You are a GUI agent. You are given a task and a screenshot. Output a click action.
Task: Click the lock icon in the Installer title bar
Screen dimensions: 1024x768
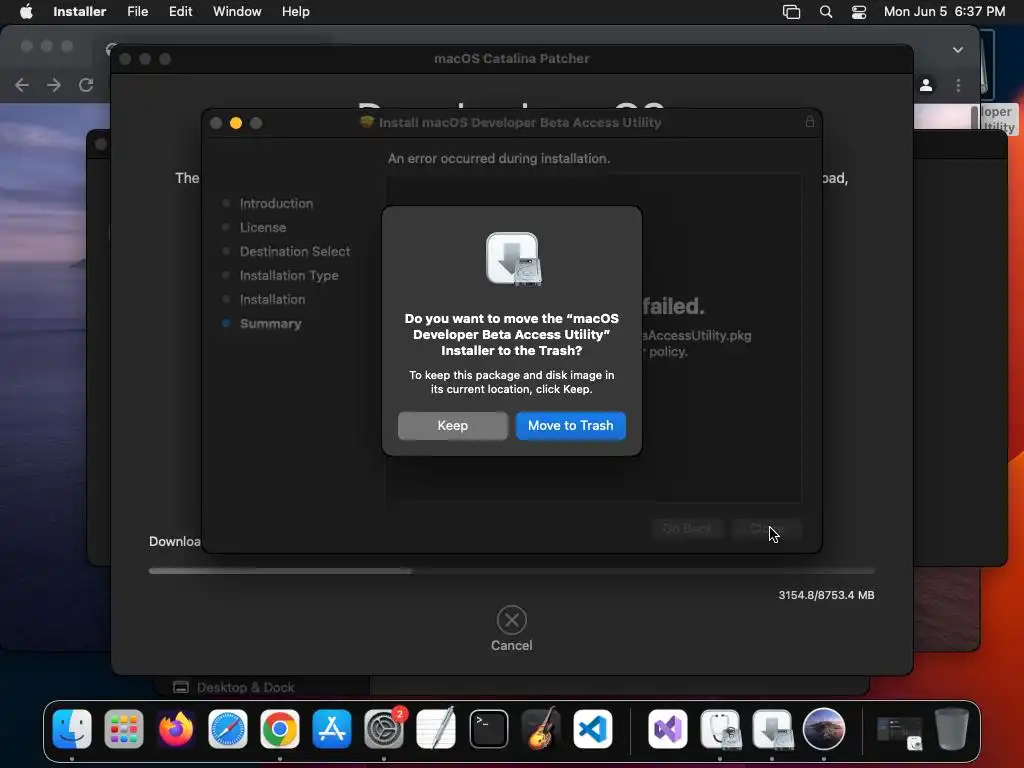coord(809,122)
